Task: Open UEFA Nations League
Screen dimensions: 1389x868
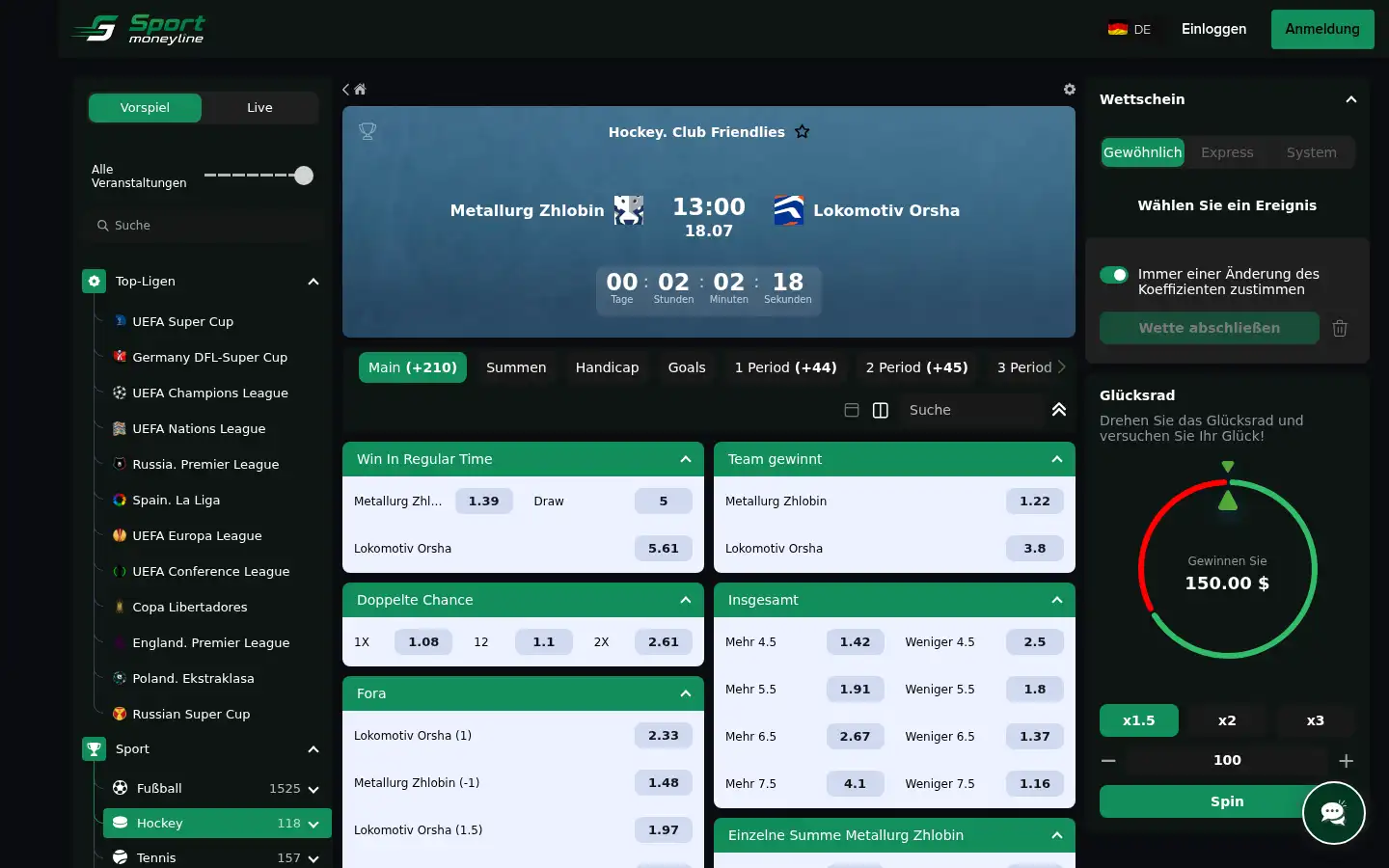Action: tap(199, 428)
